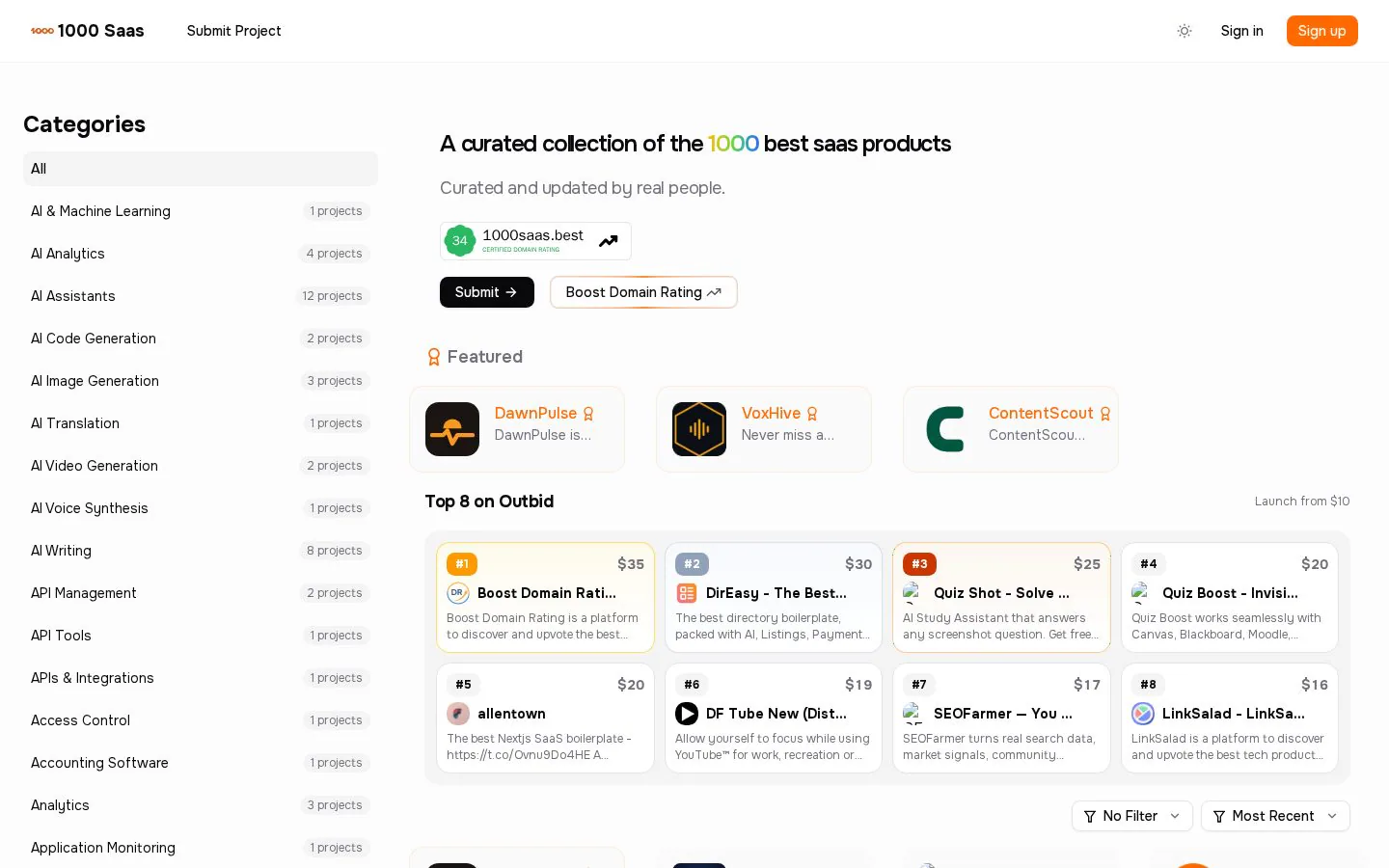Toggle the light/dark theme sun icon
This screenshot has width=1389, height=868.
point(1185,31)
